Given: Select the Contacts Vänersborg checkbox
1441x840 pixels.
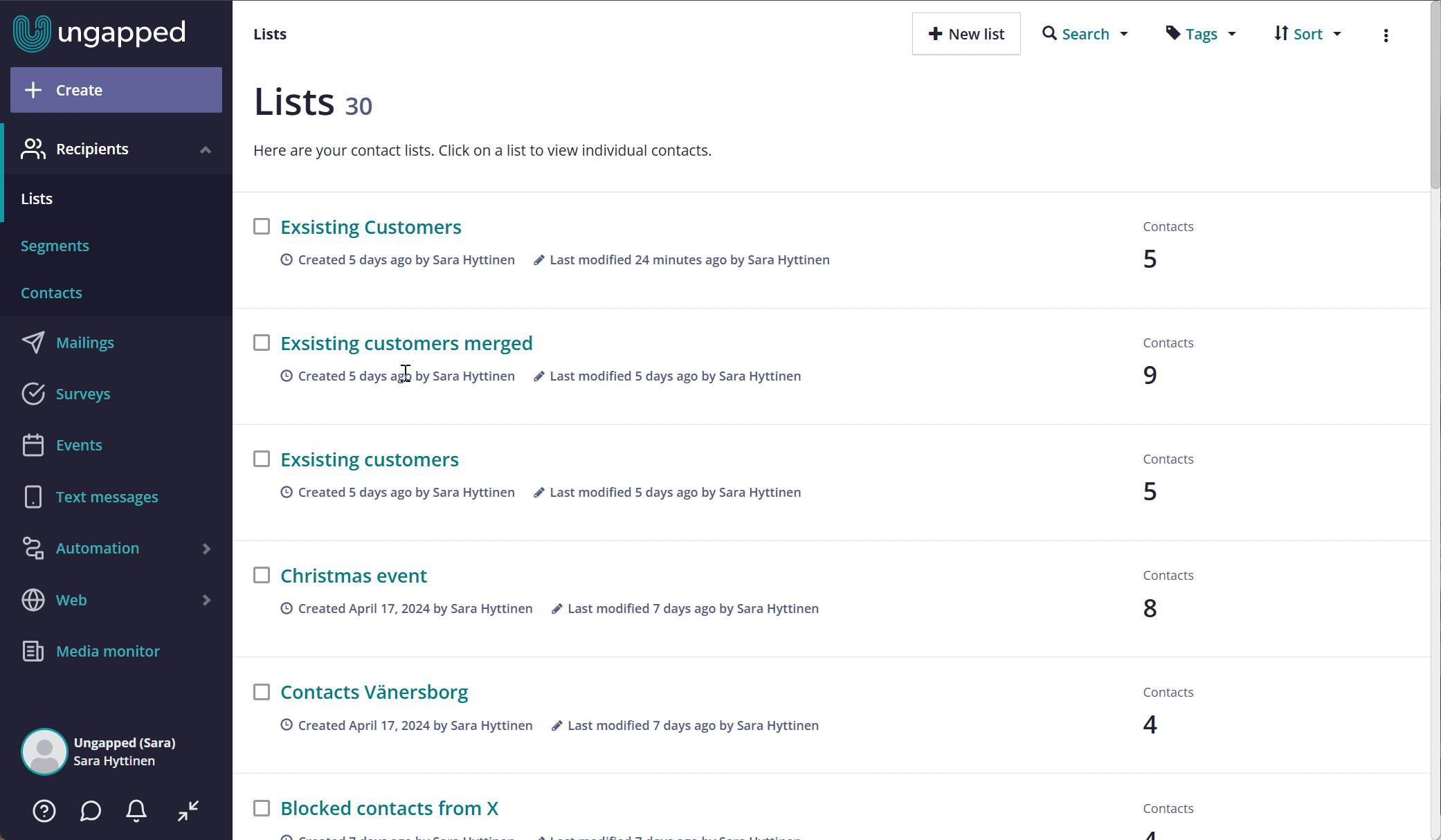Looking at the screenshot, I should click(262, 692).
